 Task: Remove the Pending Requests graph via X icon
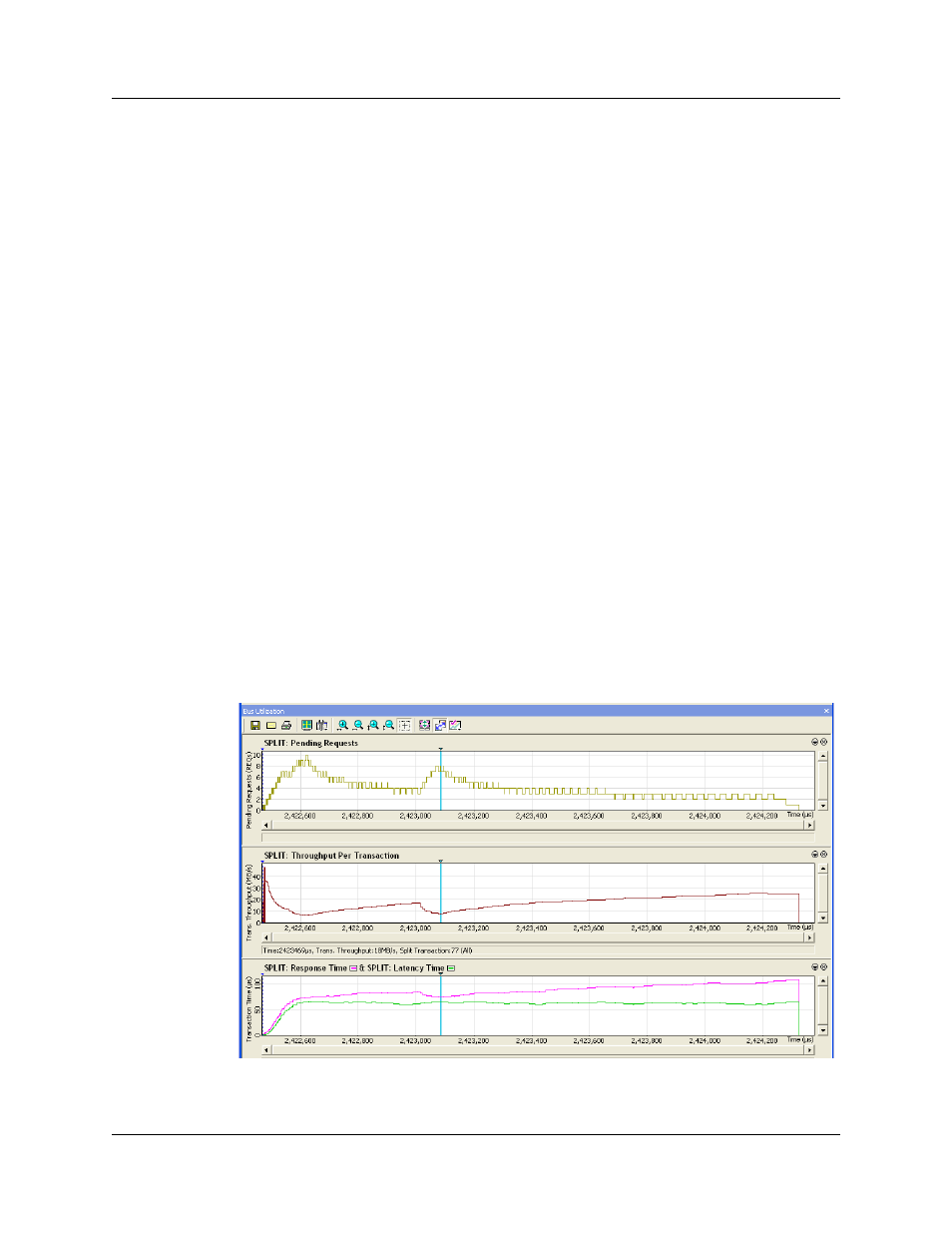point(823,742)
